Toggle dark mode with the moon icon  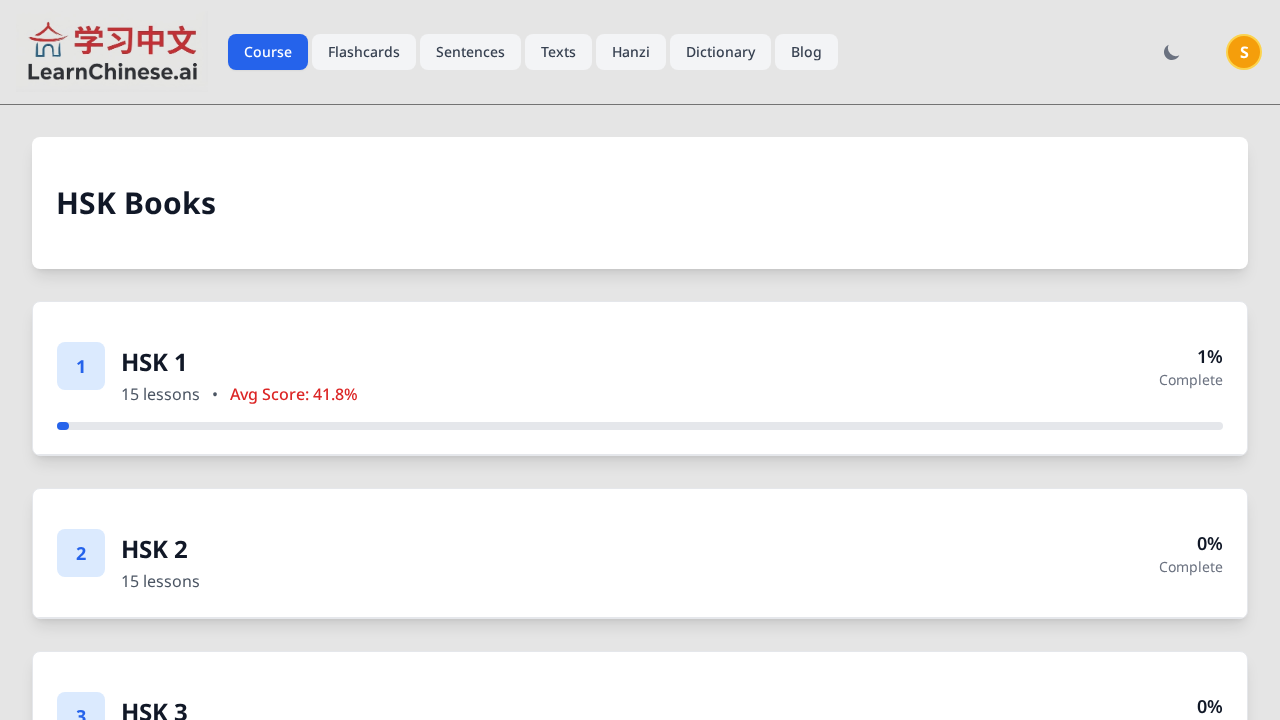(1171, 52)
